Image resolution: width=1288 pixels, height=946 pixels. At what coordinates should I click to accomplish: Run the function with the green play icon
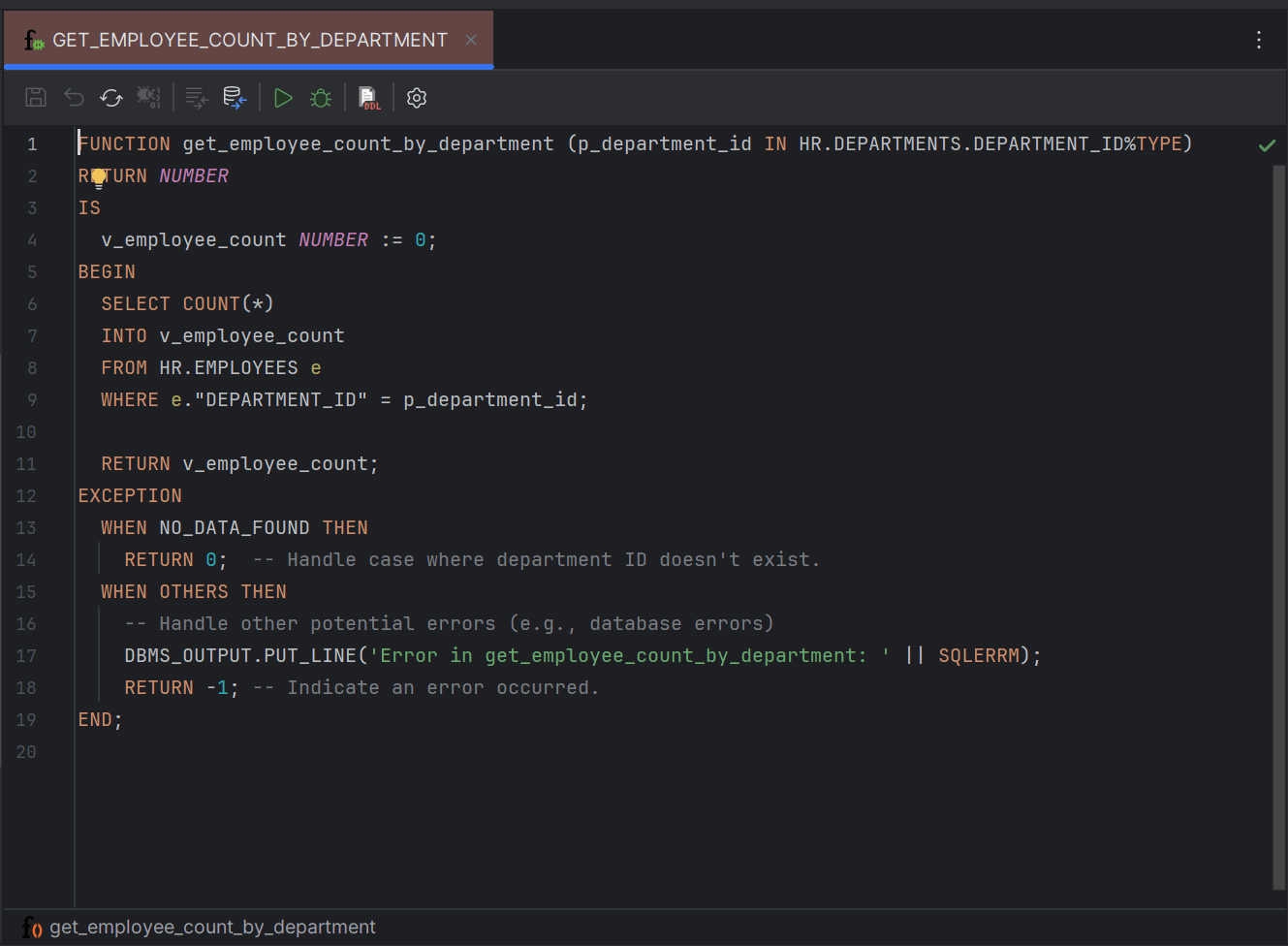(x=283, y=97)
